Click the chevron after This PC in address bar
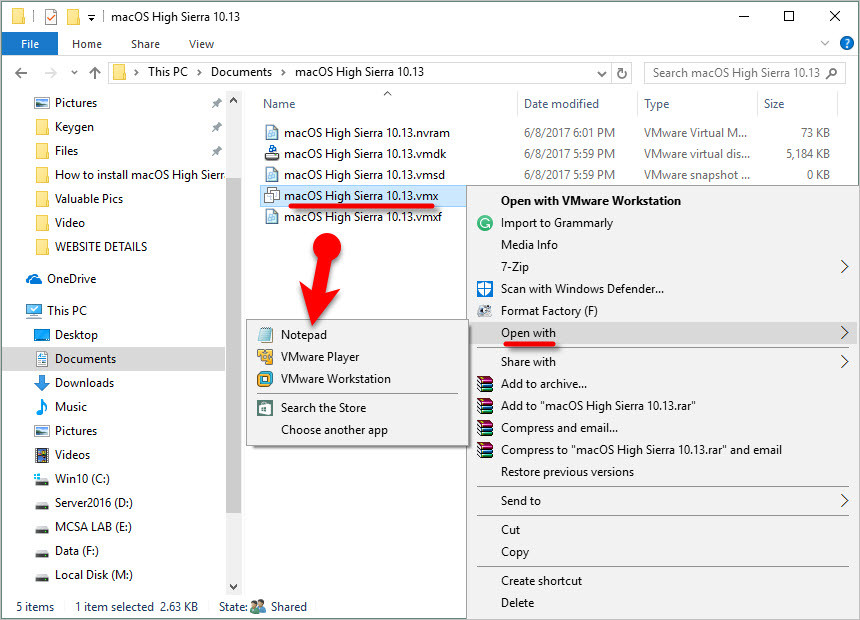 (199, 72)
